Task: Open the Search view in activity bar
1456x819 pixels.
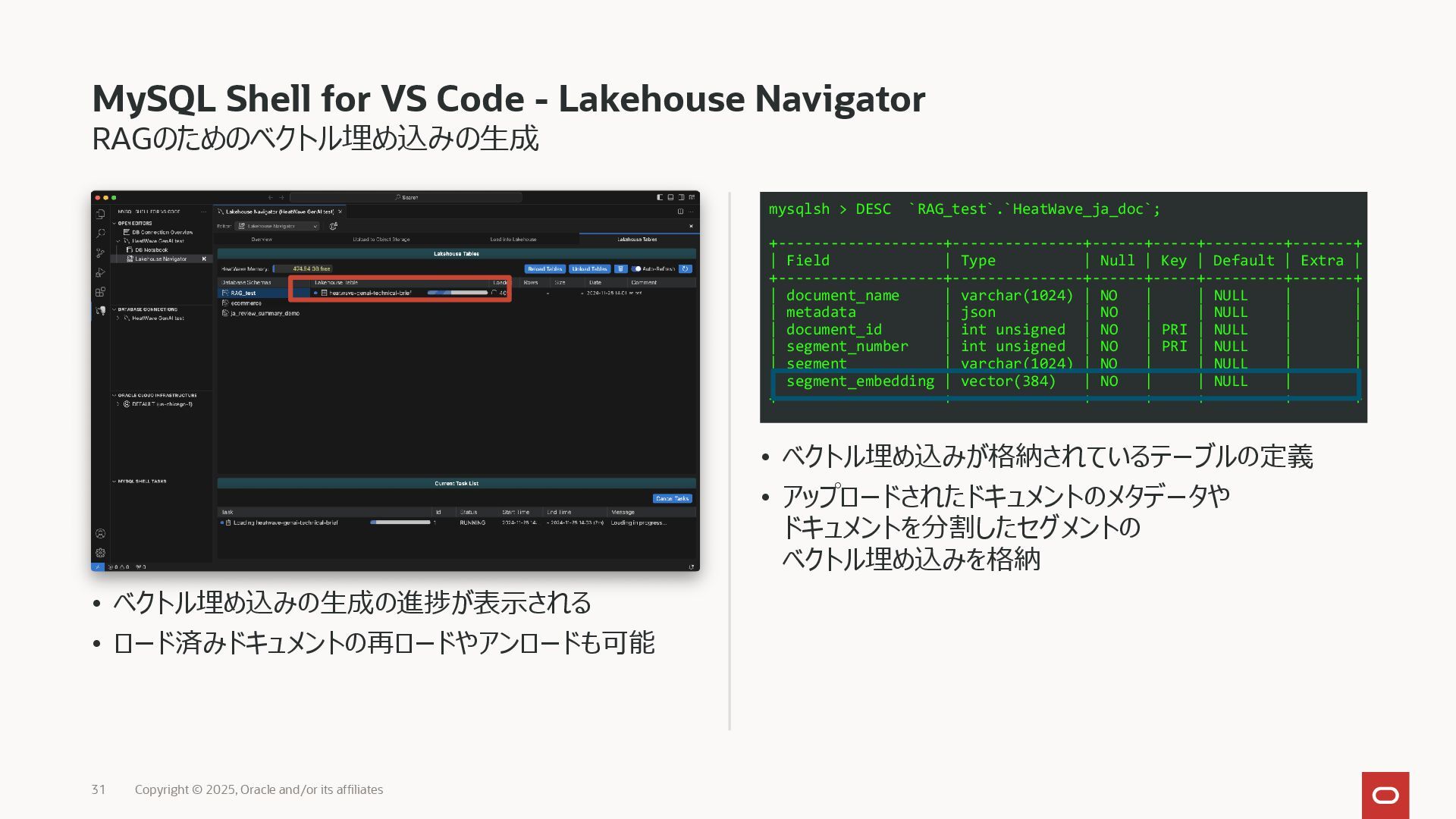Action: [100, 234]
